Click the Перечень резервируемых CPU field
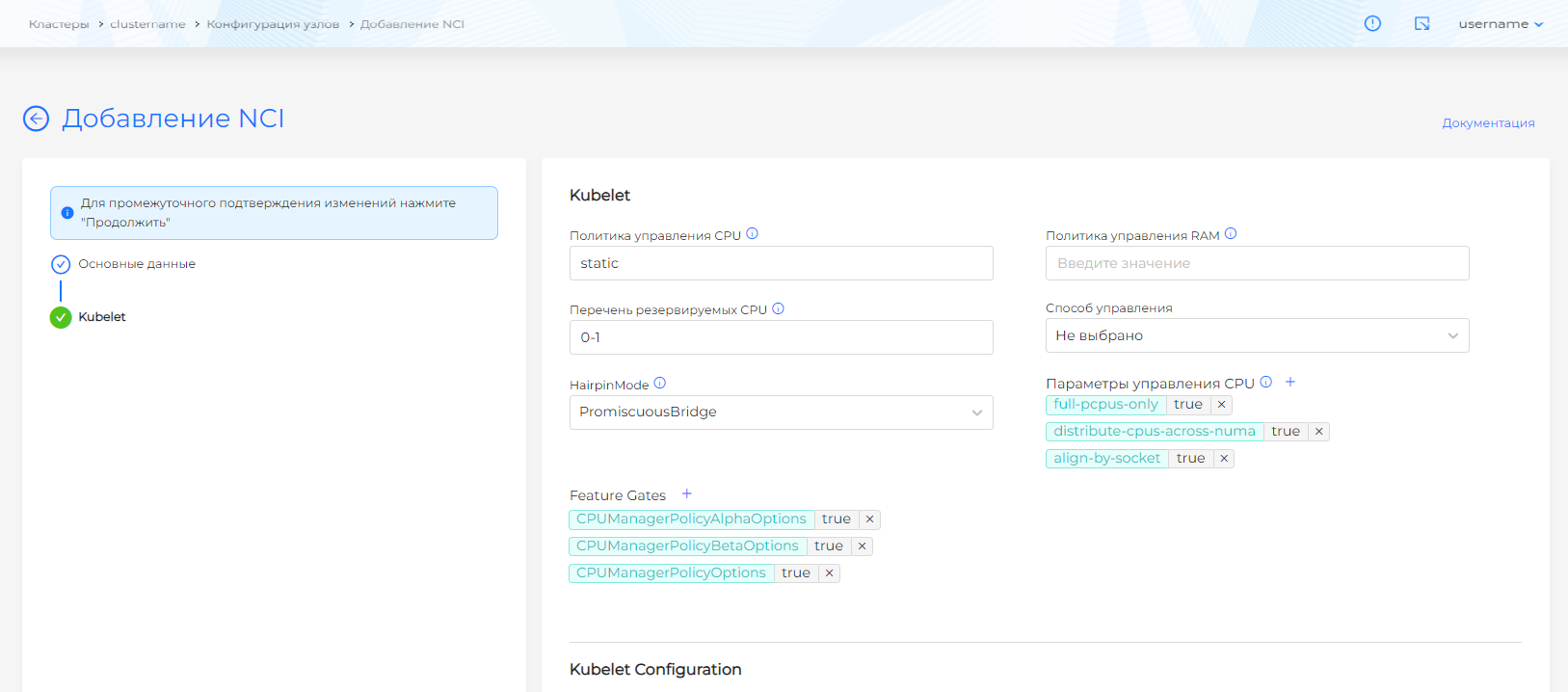1568x692 pixels. pos(781,337)
